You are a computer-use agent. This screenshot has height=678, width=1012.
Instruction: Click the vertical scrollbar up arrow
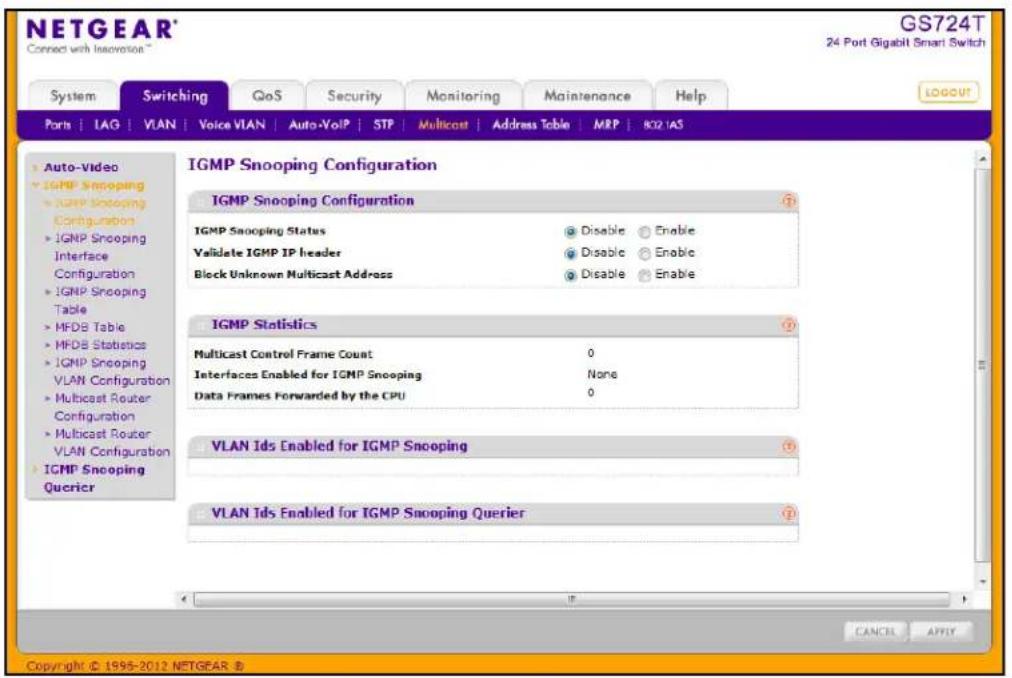982,159
